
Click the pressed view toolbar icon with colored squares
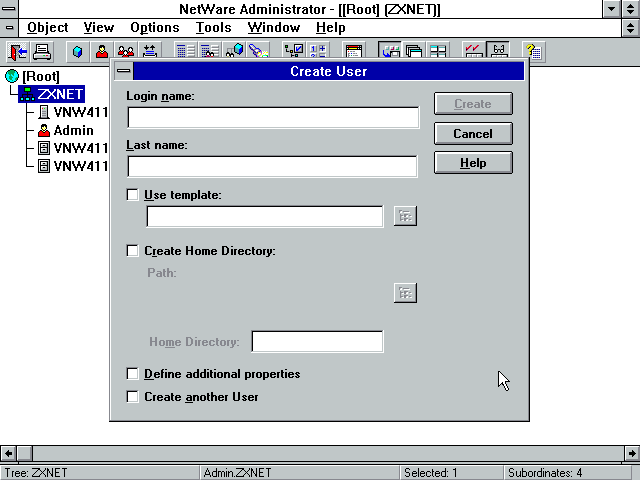point(390,52)
